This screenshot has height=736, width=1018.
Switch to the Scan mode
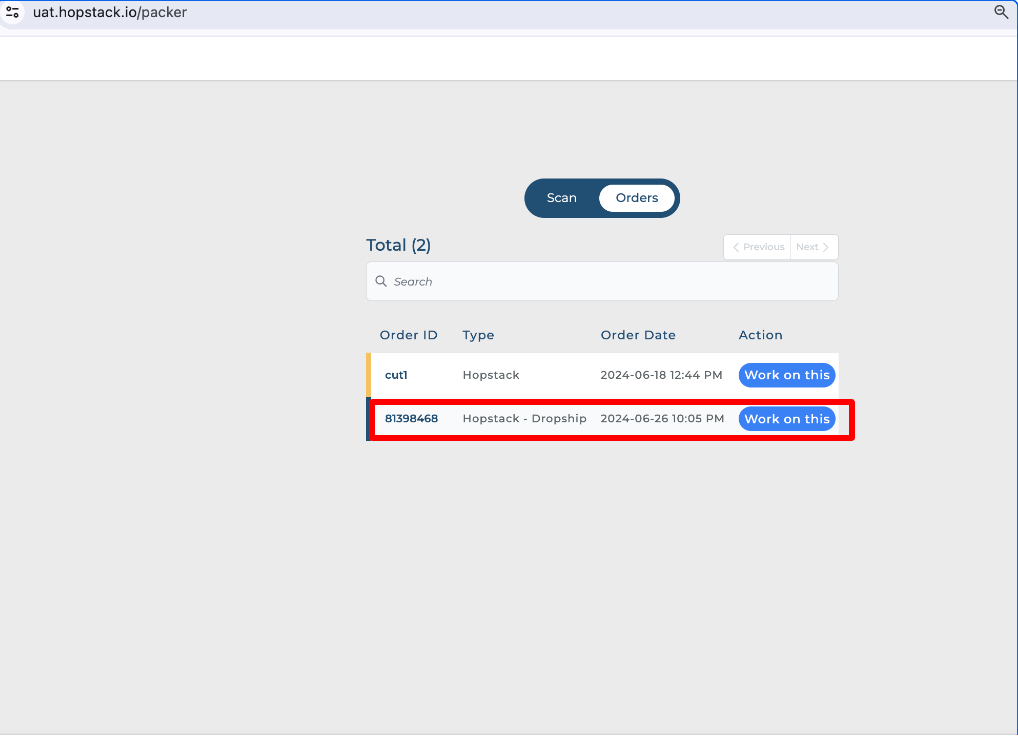click(561, 198)
